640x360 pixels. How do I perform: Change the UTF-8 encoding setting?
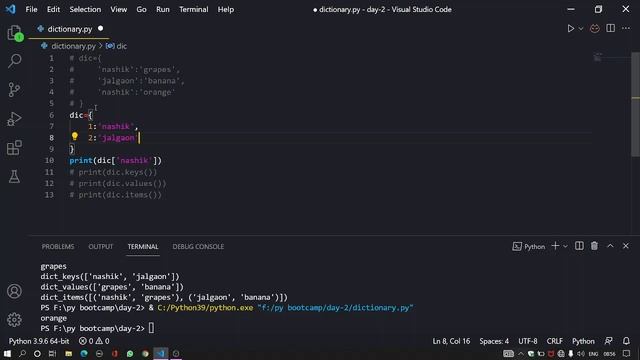[x=527, y=341]
